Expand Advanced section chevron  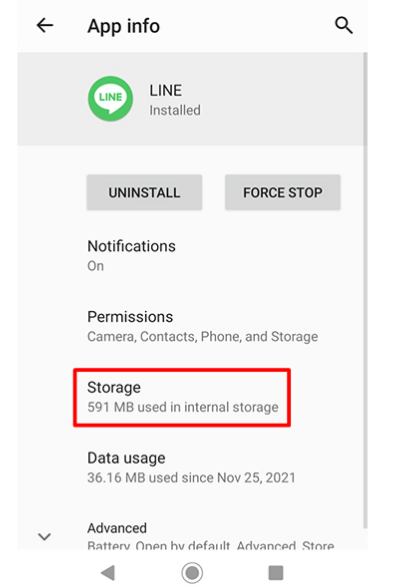[x=44, y=537]
